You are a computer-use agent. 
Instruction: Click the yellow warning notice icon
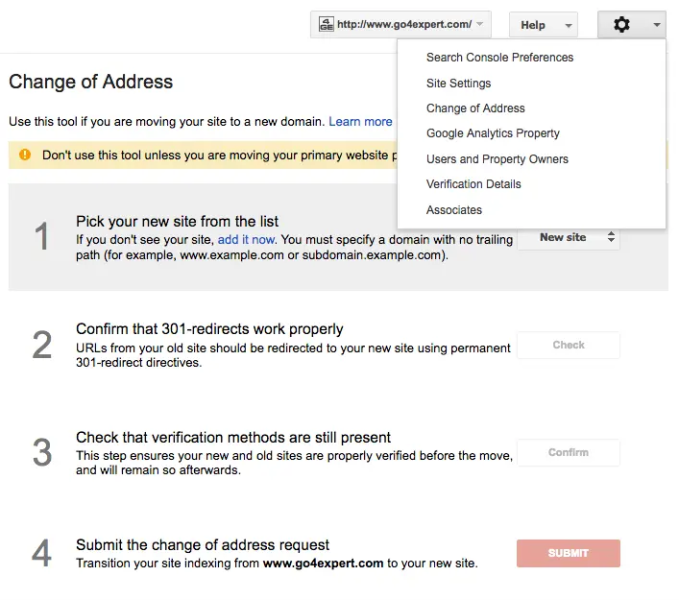[24, 155]
